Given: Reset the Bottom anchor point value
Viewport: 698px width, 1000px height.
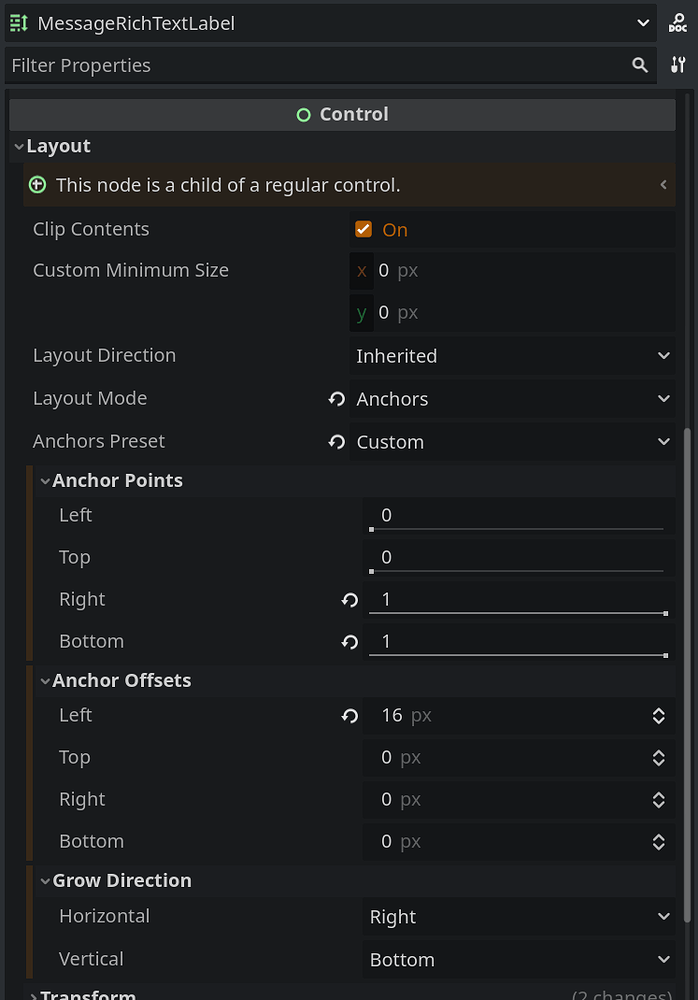Looking at the screenshot, I should point(349,641).
